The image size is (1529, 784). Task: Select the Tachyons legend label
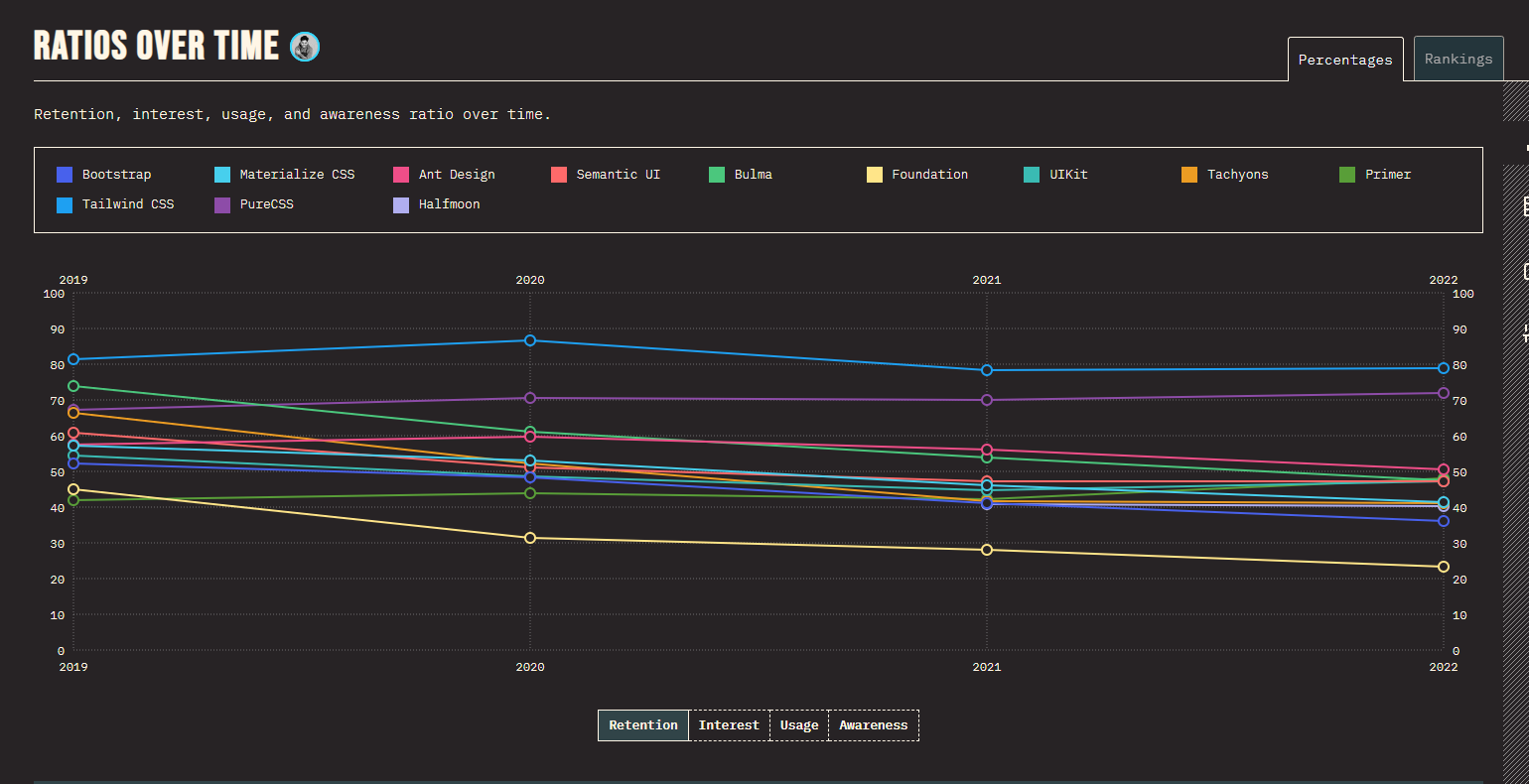pyautogui.click(x=1238, y=175)
